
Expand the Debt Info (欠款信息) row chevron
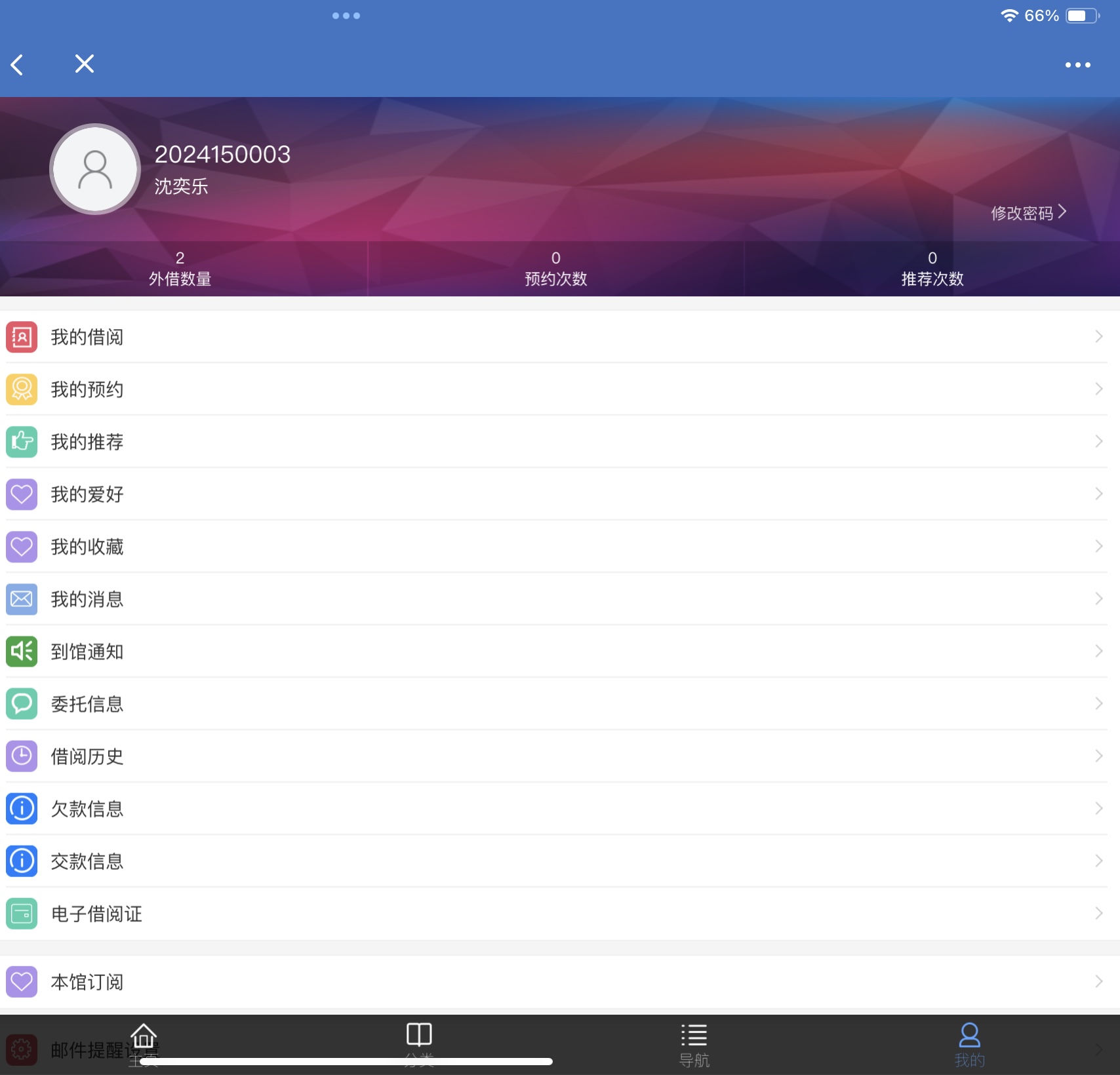pyautogui.click(x=1098, y=809)
